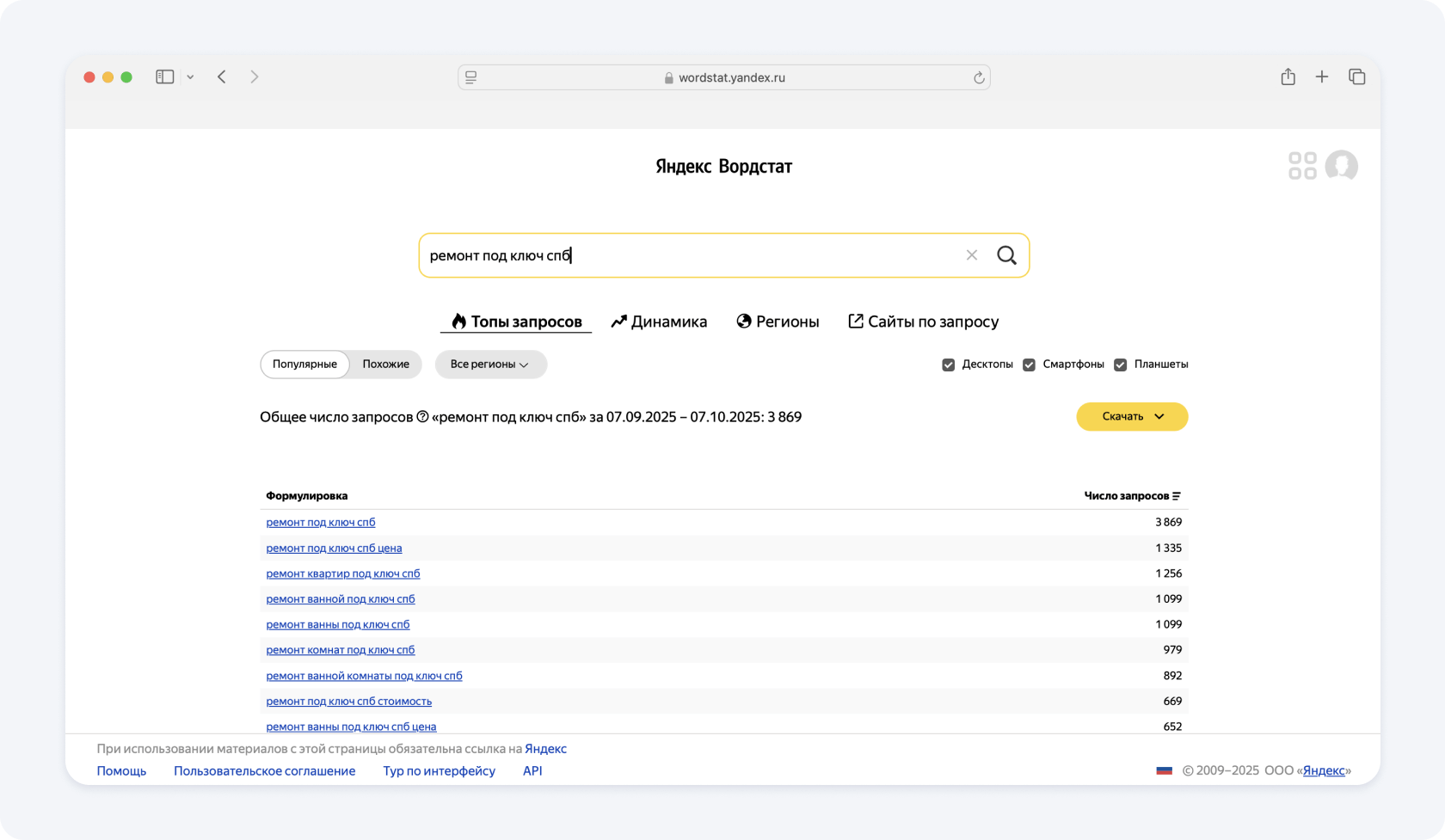This screenshot has width=1445, height=840.
Task: Toggle the Safari sidebar icon
Action: pyautogui.click(x=165, y=77)
